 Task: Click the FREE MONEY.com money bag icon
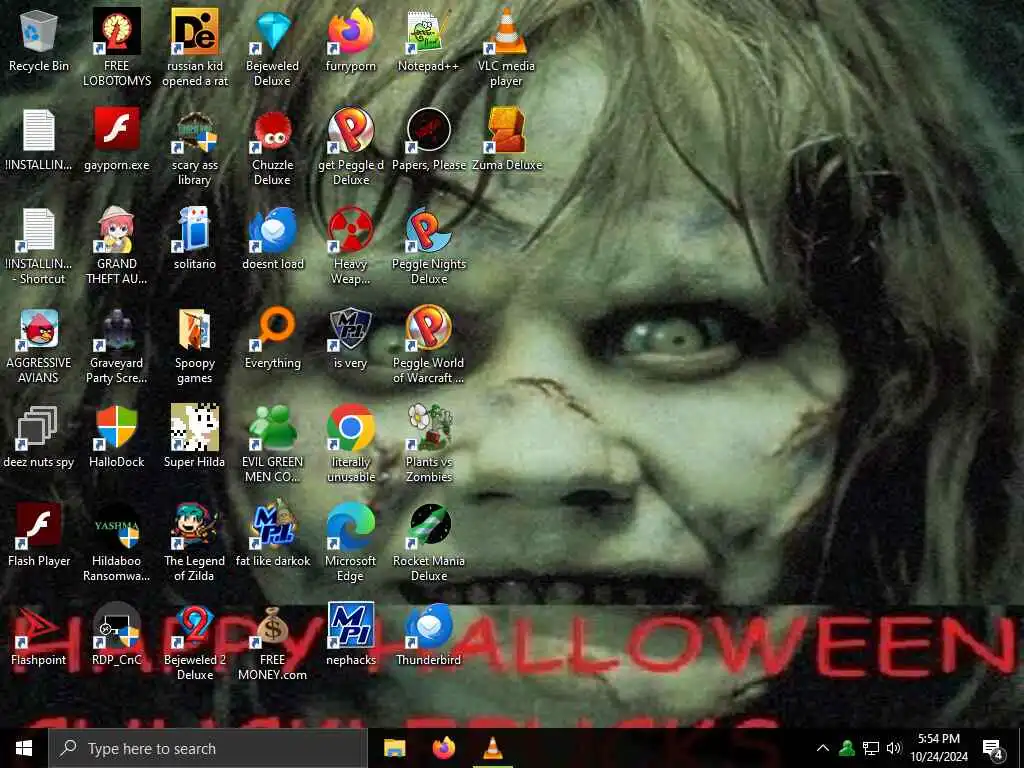(272, 627)
